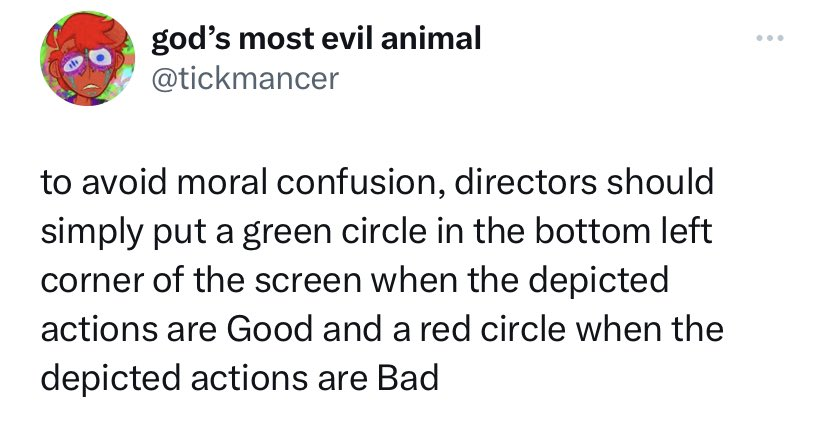Click the word "directors" in the first line
Screen dimensions: 828x422
524,181
